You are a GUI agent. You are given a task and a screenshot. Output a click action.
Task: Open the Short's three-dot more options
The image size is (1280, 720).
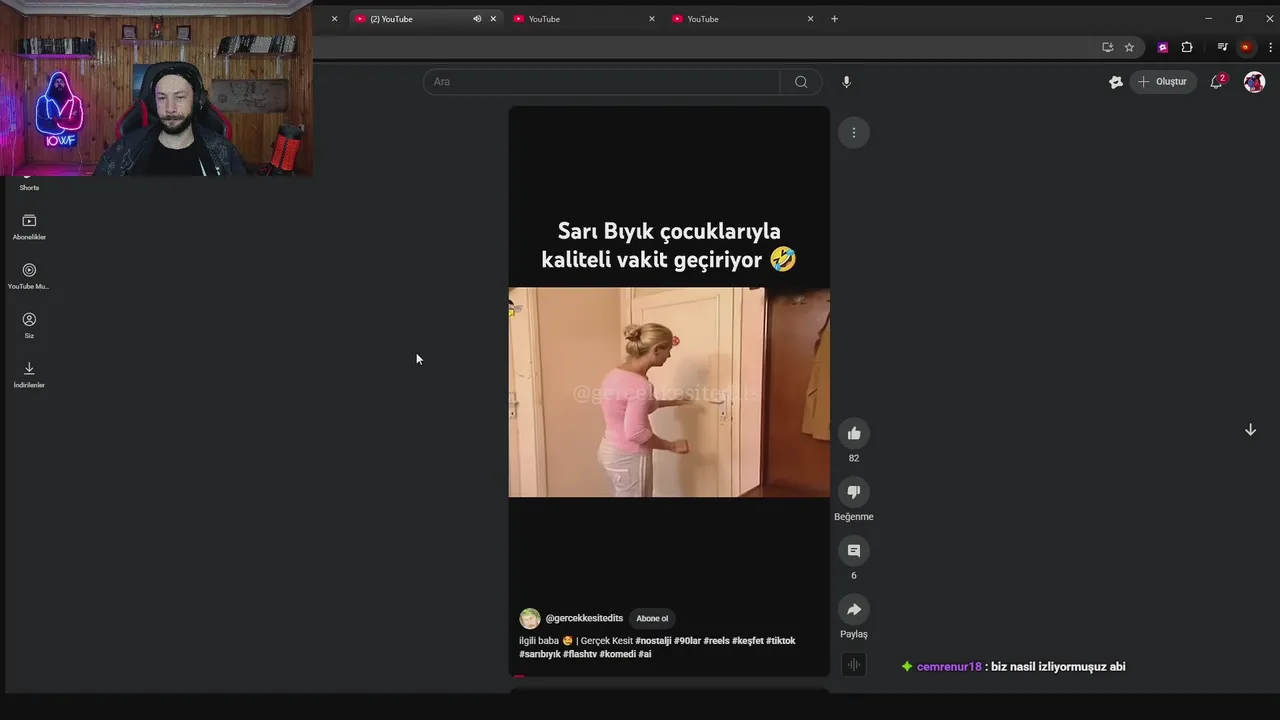click(854, 132)
